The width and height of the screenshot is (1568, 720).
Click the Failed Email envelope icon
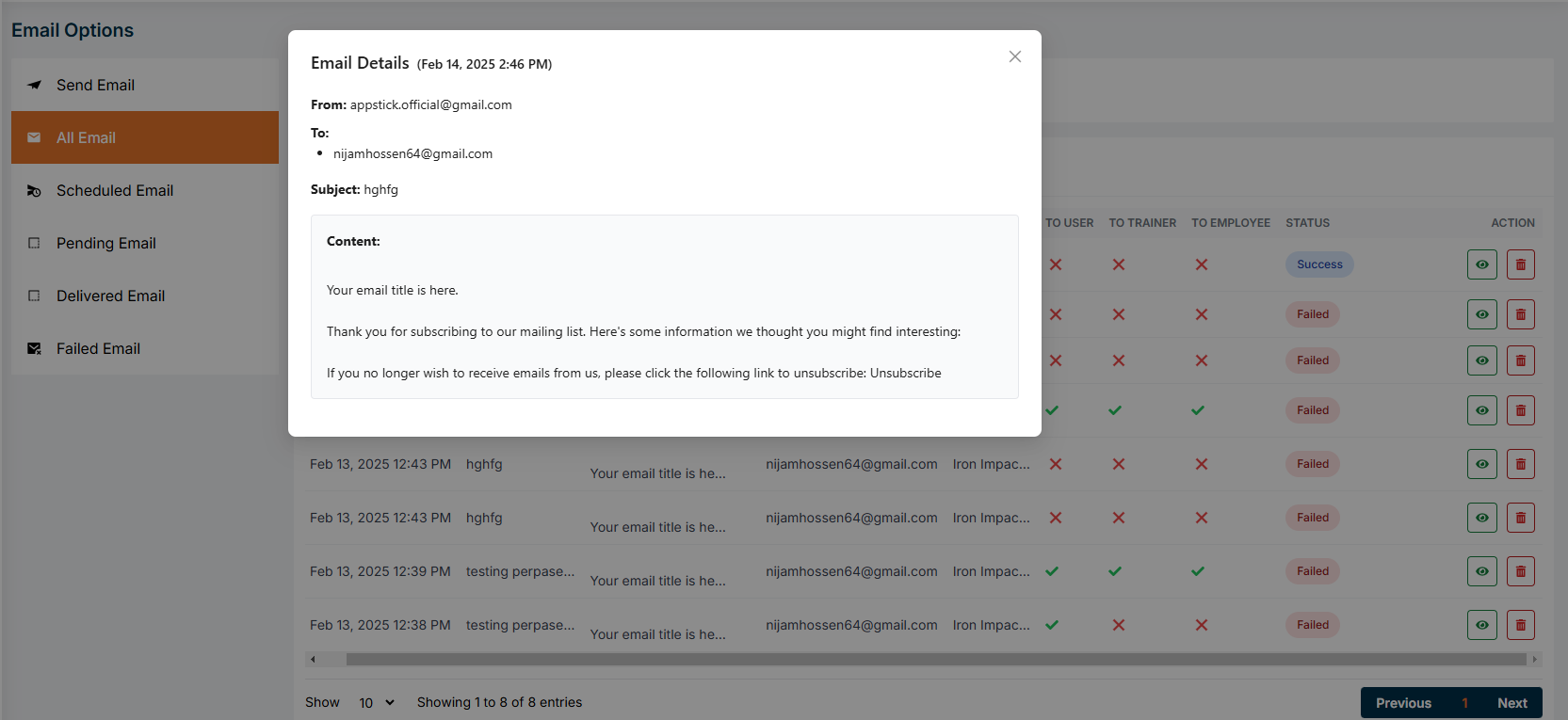pos(34,348)
